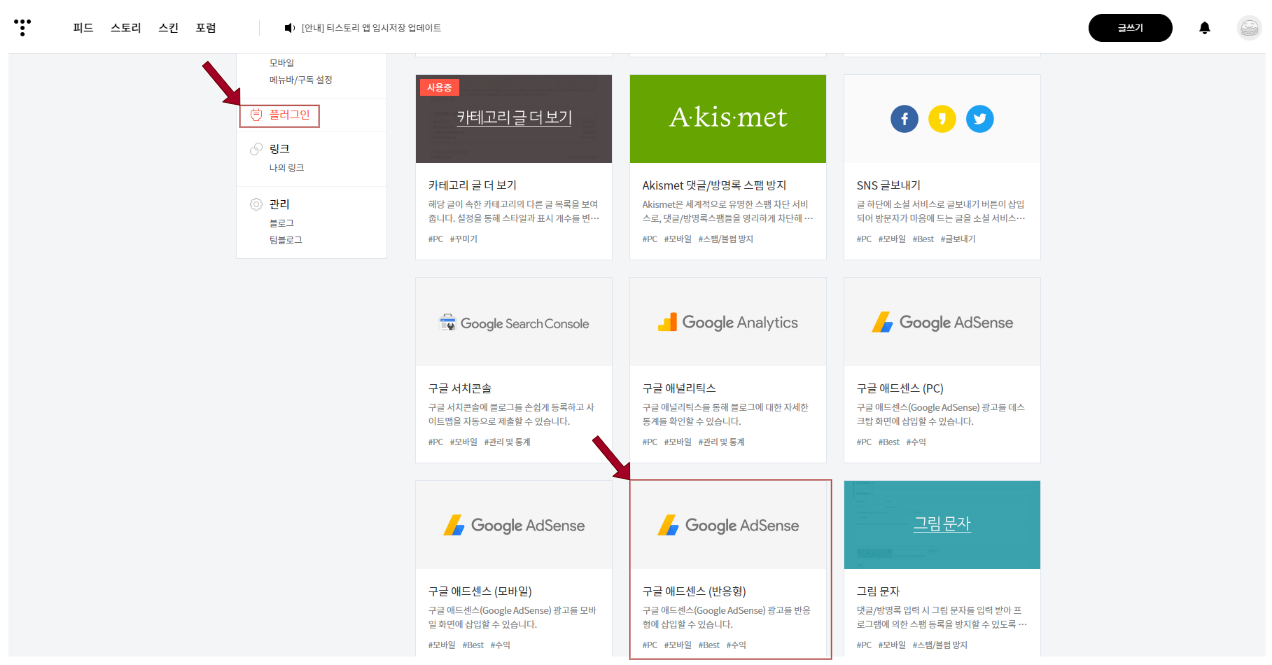Screen dimensions: 1272x665
Task: Click the 그림 문자 teal banner
Action: pyautogui.click(x=942, y=525)
